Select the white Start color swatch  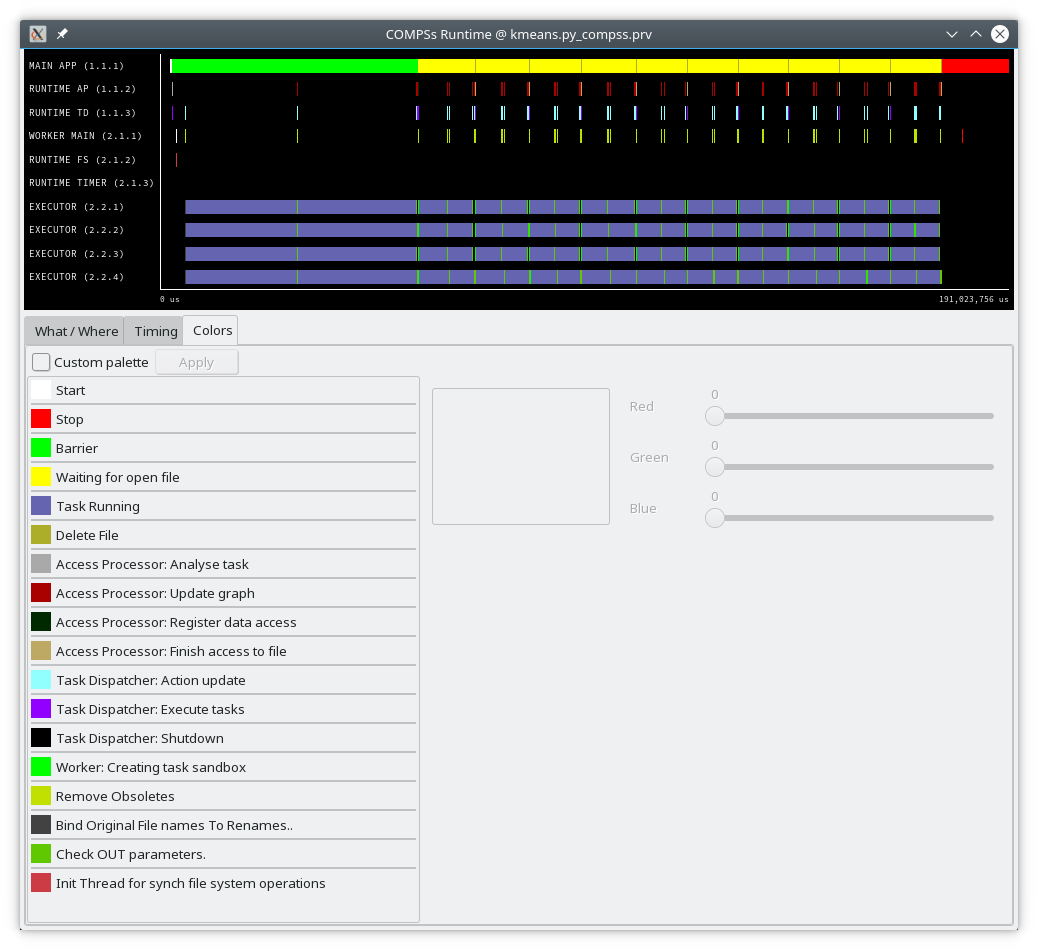click(41, 390)
